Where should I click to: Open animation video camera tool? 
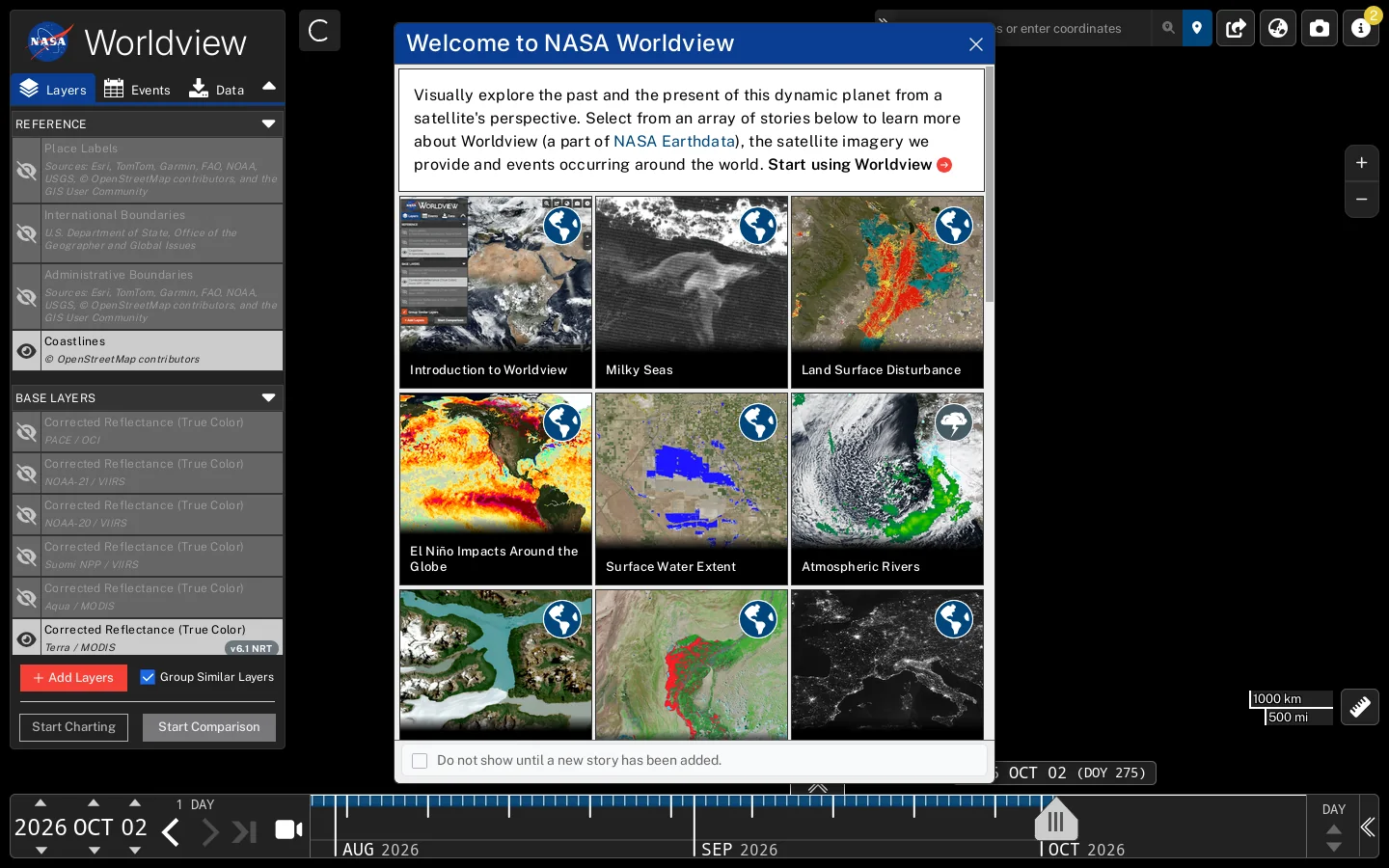coord(288,829)
